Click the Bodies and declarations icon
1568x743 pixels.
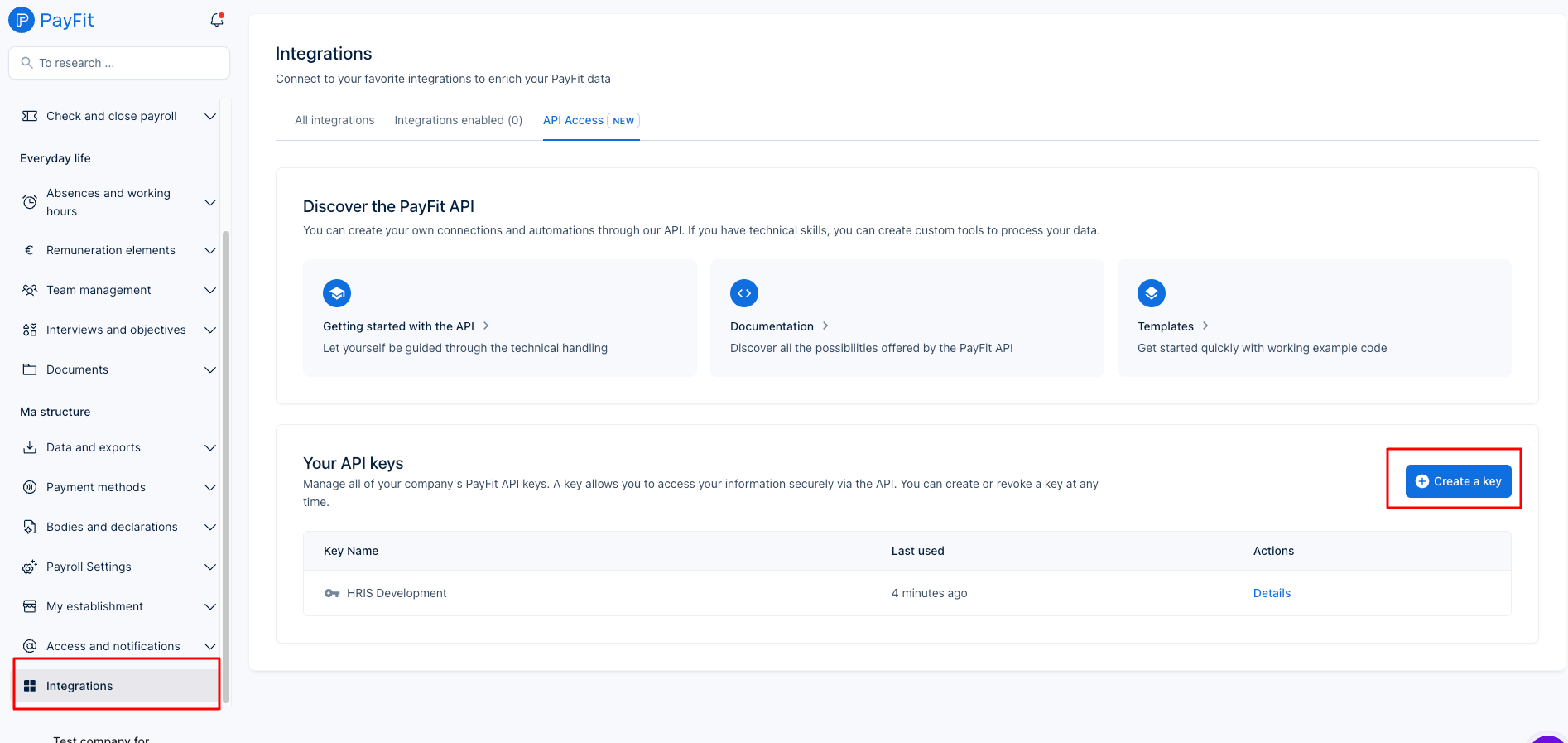pos(30,527)
